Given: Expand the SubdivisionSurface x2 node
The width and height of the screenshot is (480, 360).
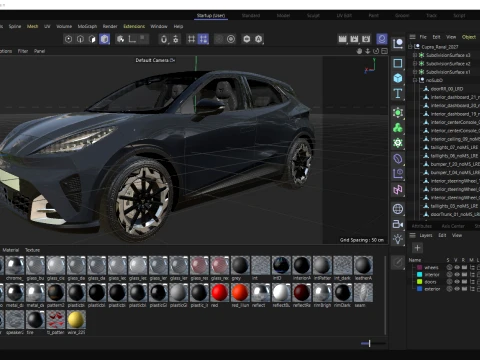Looking at the screenshot, I should click(415, 63).
